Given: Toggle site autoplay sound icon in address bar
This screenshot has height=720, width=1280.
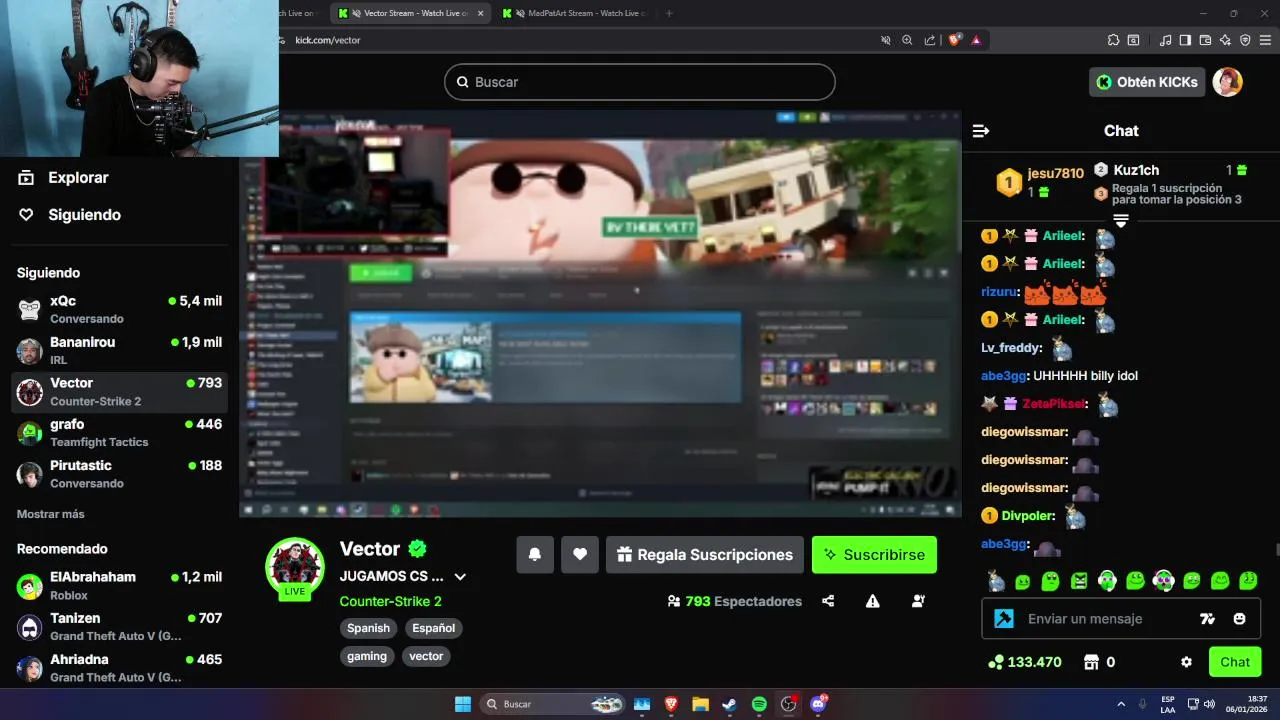Looking at the screenshot, I should coord(886,40).
